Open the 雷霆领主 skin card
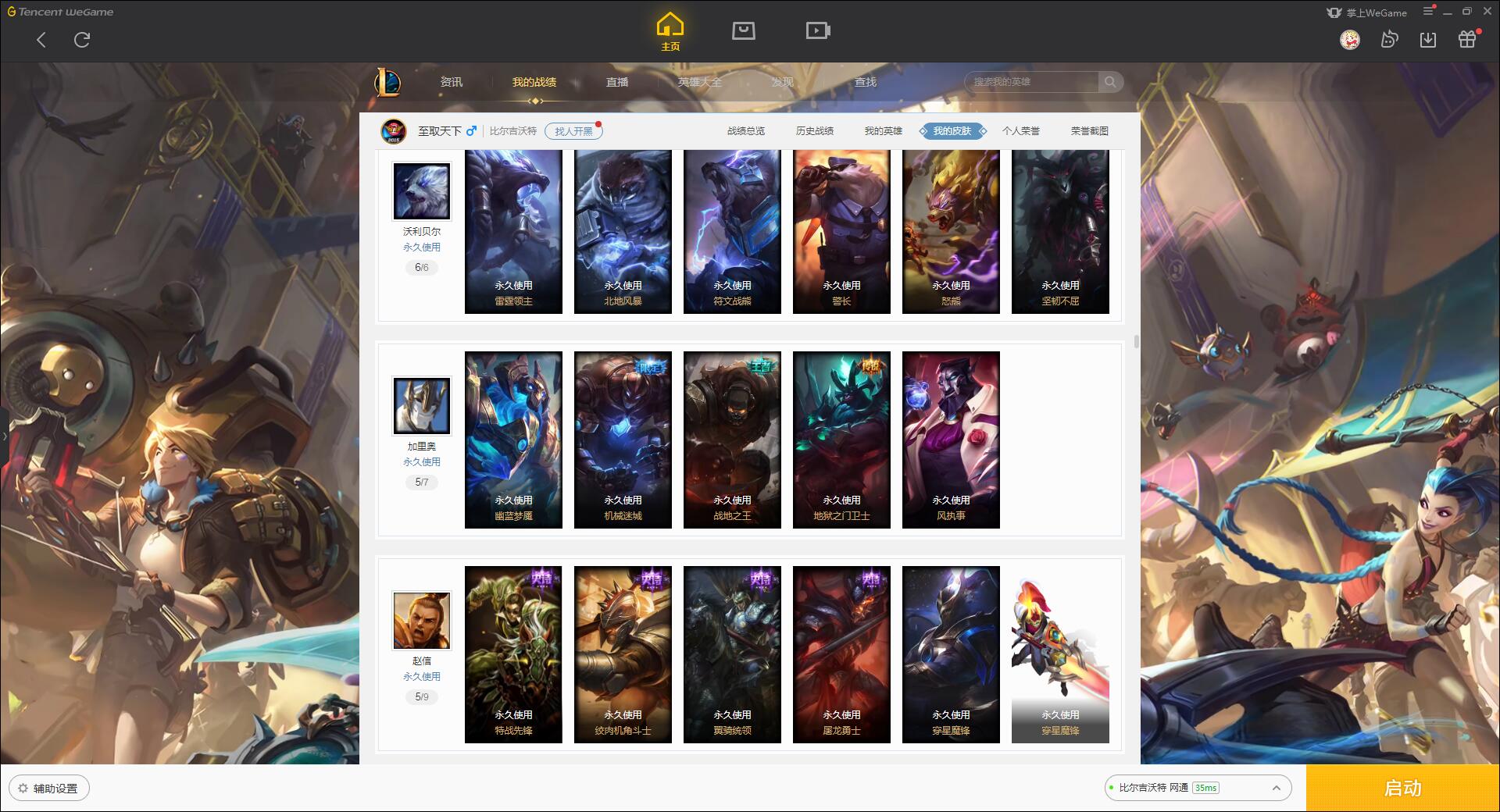 tap(513, 232)
